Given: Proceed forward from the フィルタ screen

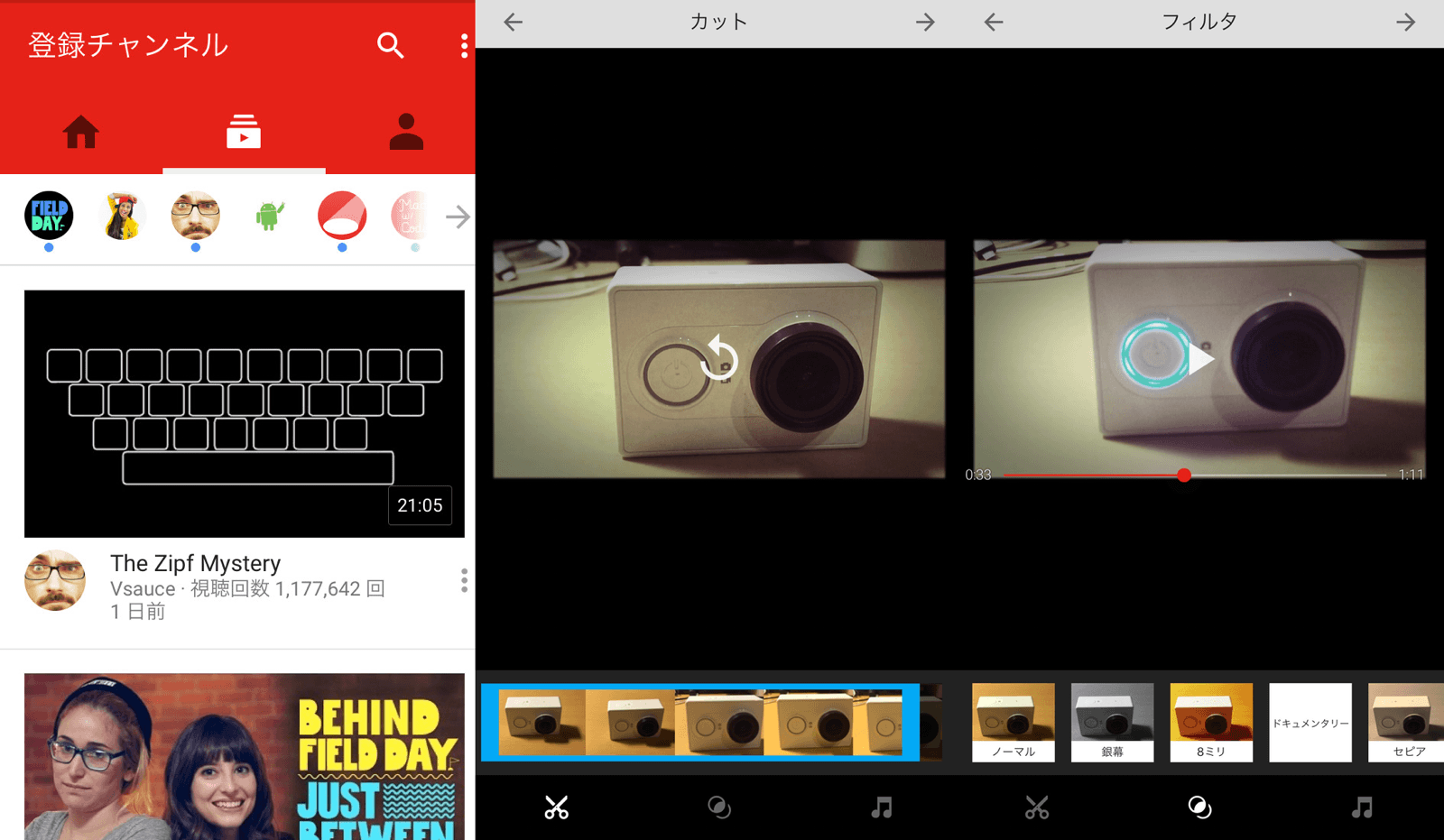Looking at the screenshot, I should [x=1405, y=23].
